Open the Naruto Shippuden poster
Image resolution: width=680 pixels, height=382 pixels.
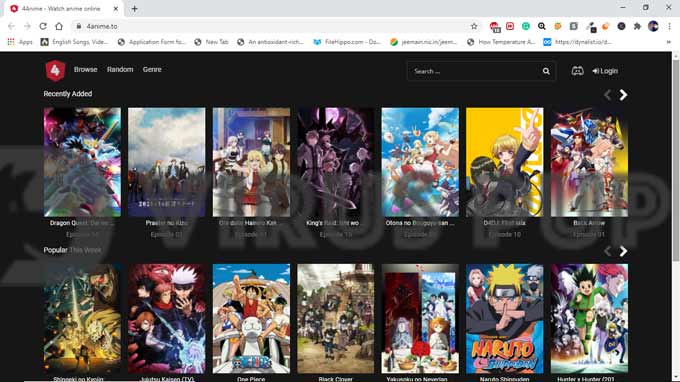point(504,319)
